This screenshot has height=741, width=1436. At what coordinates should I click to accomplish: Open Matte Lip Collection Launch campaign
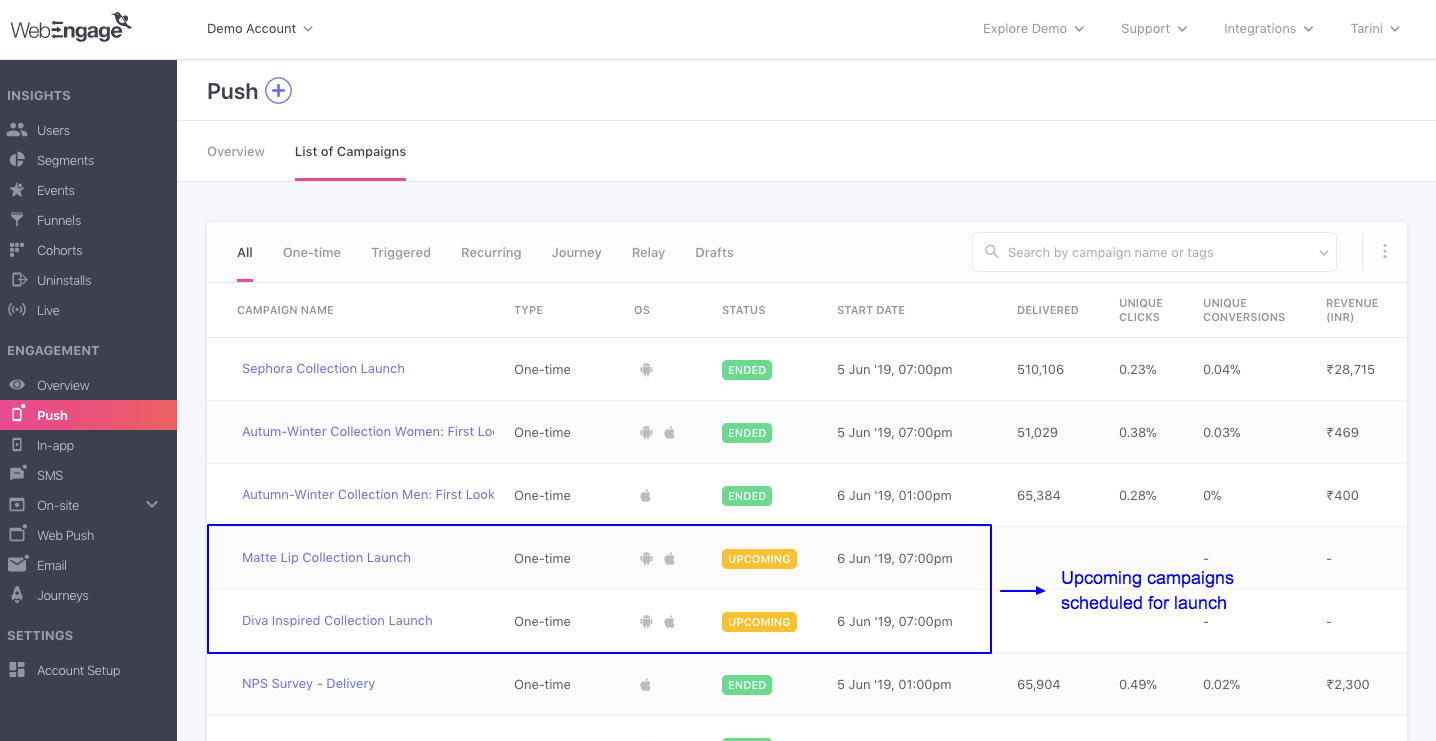(326, 558)
